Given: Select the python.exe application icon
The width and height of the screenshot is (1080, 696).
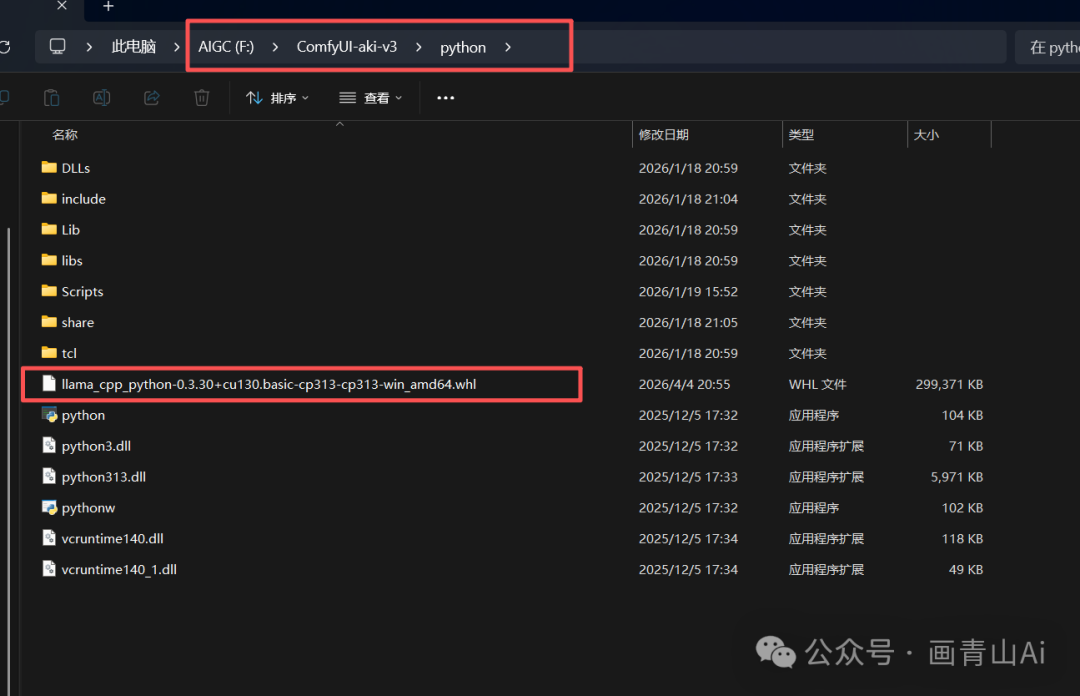Looking at the screenshot, I should tap(49, 414).
